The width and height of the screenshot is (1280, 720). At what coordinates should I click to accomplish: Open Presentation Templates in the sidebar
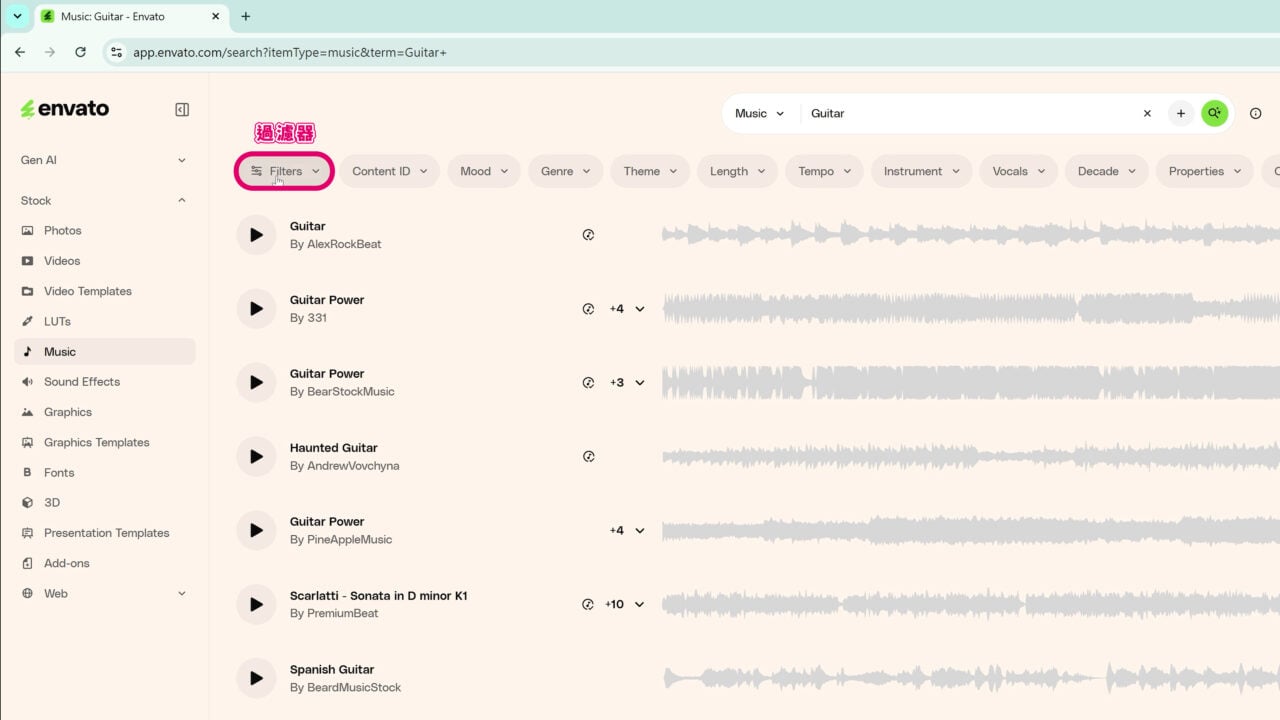point(105,533)
